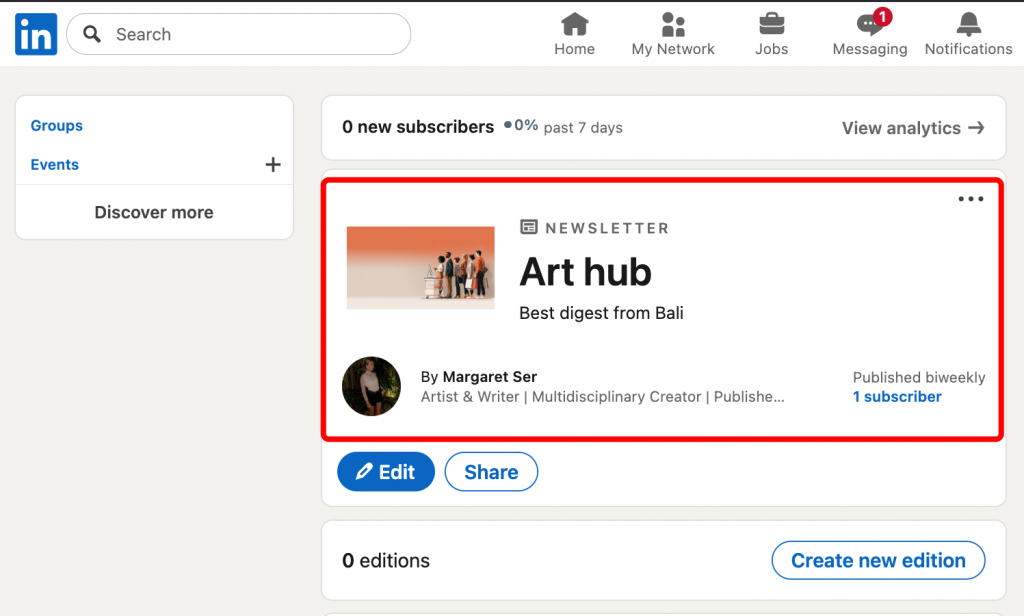Click the Art hub newsletter cover thumbnail
The image size is (1024, 616).
point(421,267)
